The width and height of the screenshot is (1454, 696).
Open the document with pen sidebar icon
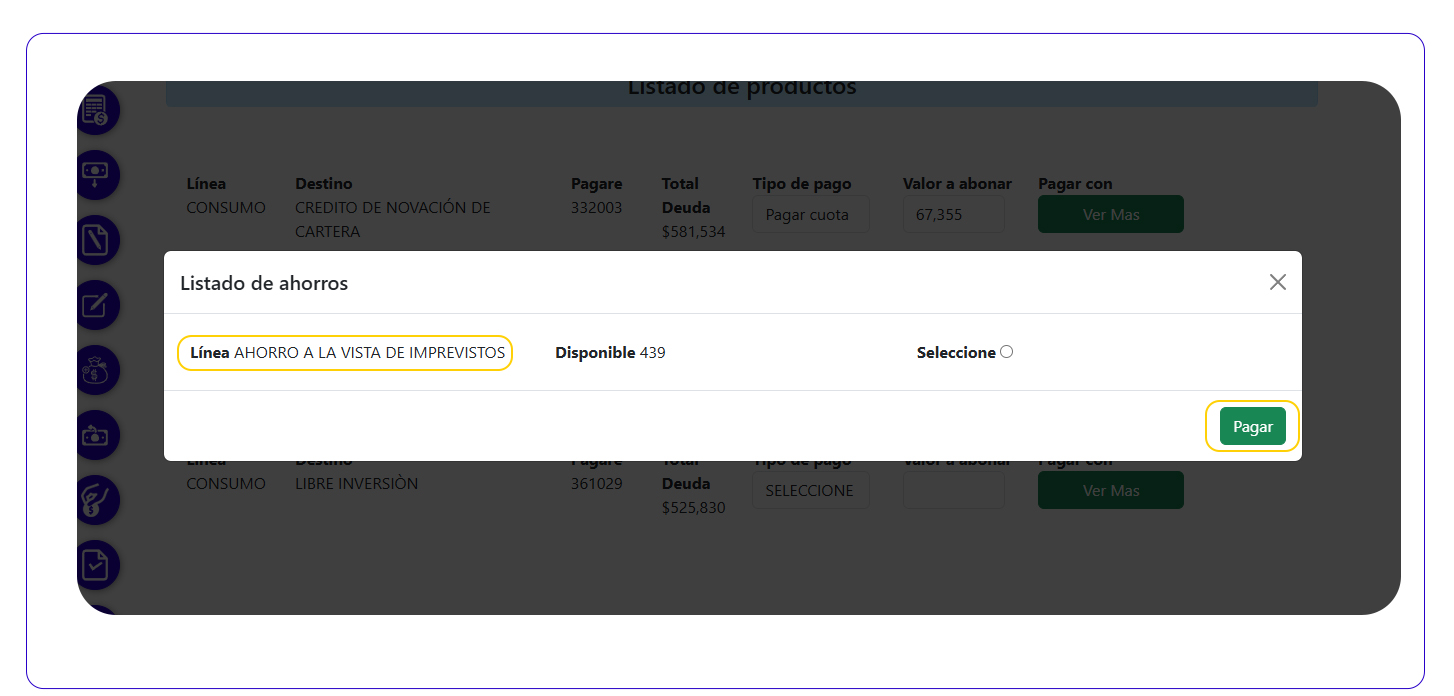pos(97,240)
